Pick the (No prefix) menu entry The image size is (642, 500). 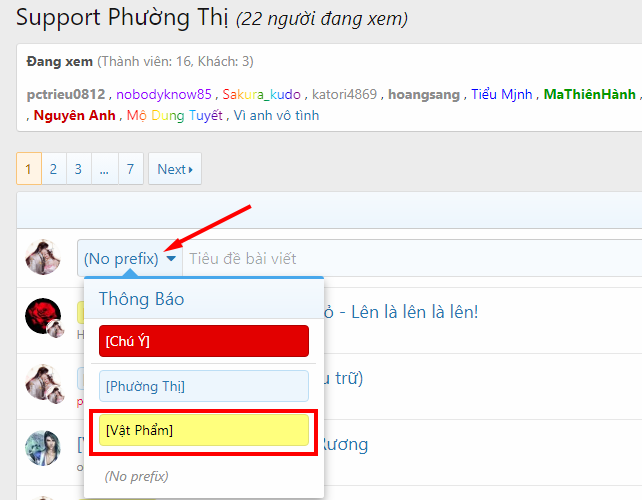(136, 476)
